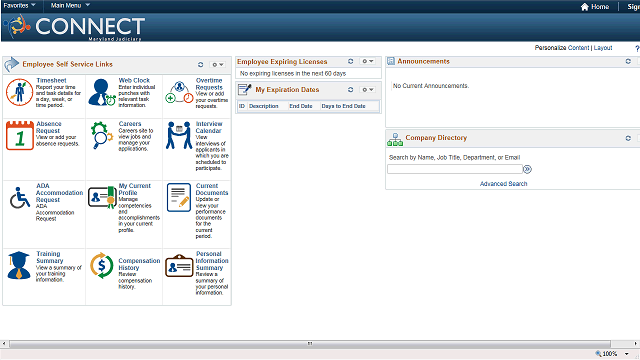Viewport: 640px width, 360px height.
Task: Open the Absence Request link
Action: (x=49, y=127)
